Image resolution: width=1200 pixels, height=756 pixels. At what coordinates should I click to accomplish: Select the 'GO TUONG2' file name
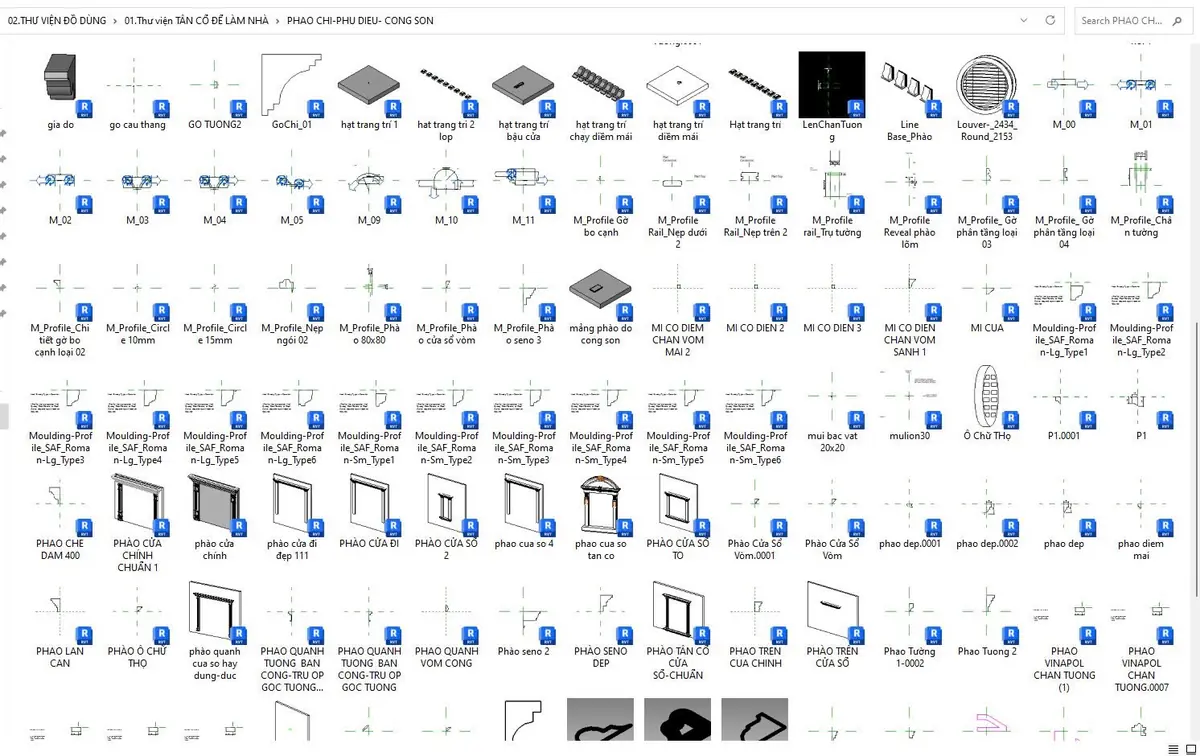[x=215, y=125]
